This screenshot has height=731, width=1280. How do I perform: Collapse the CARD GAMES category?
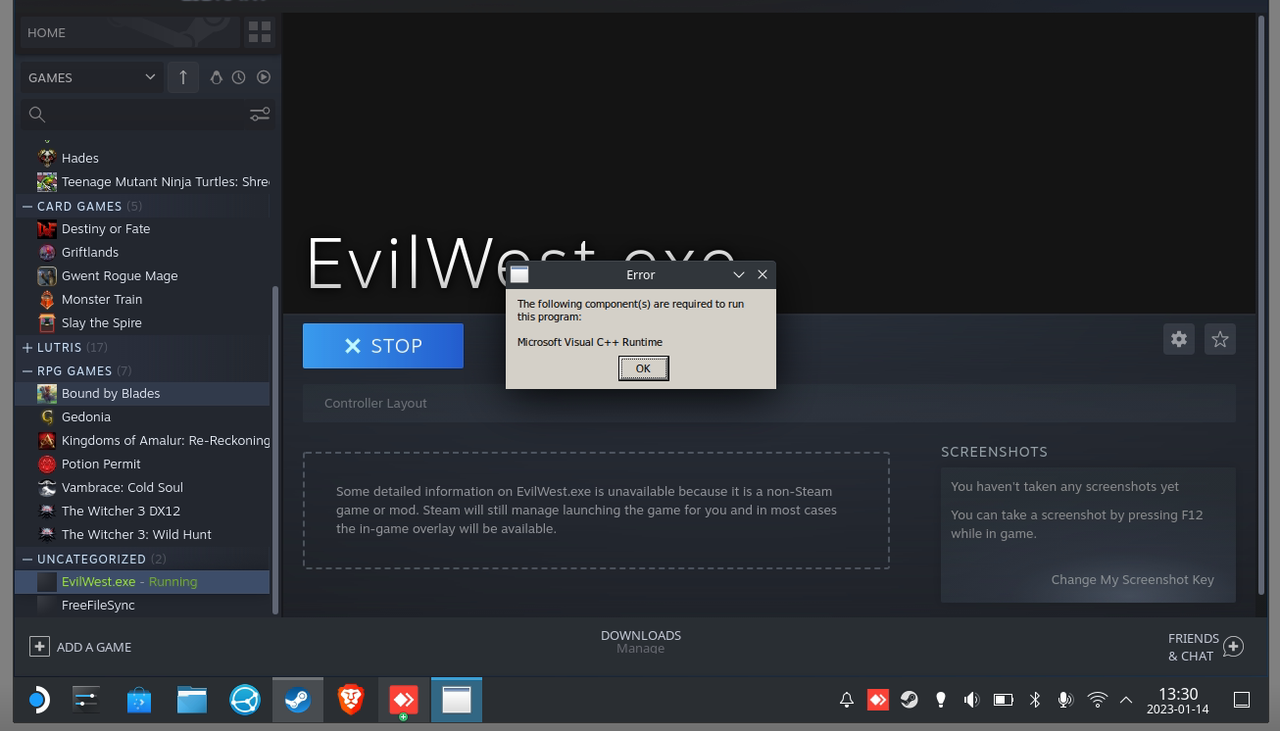pyautogui.click(x=27, y=206)
